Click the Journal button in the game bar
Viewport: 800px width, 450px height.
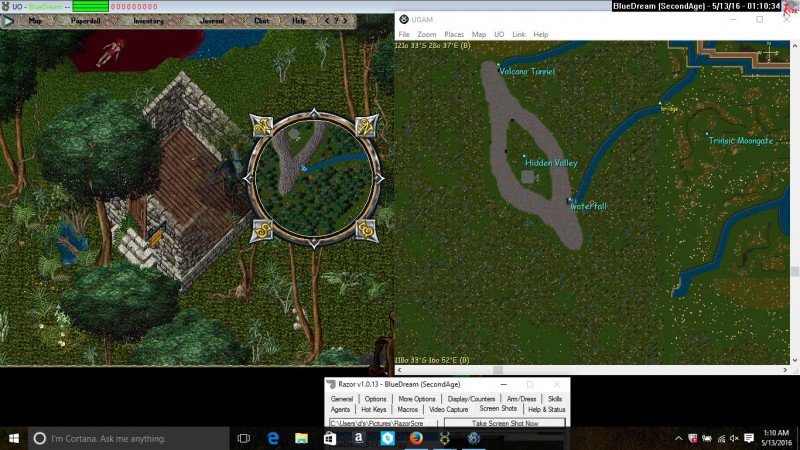[x=211, y=20]
